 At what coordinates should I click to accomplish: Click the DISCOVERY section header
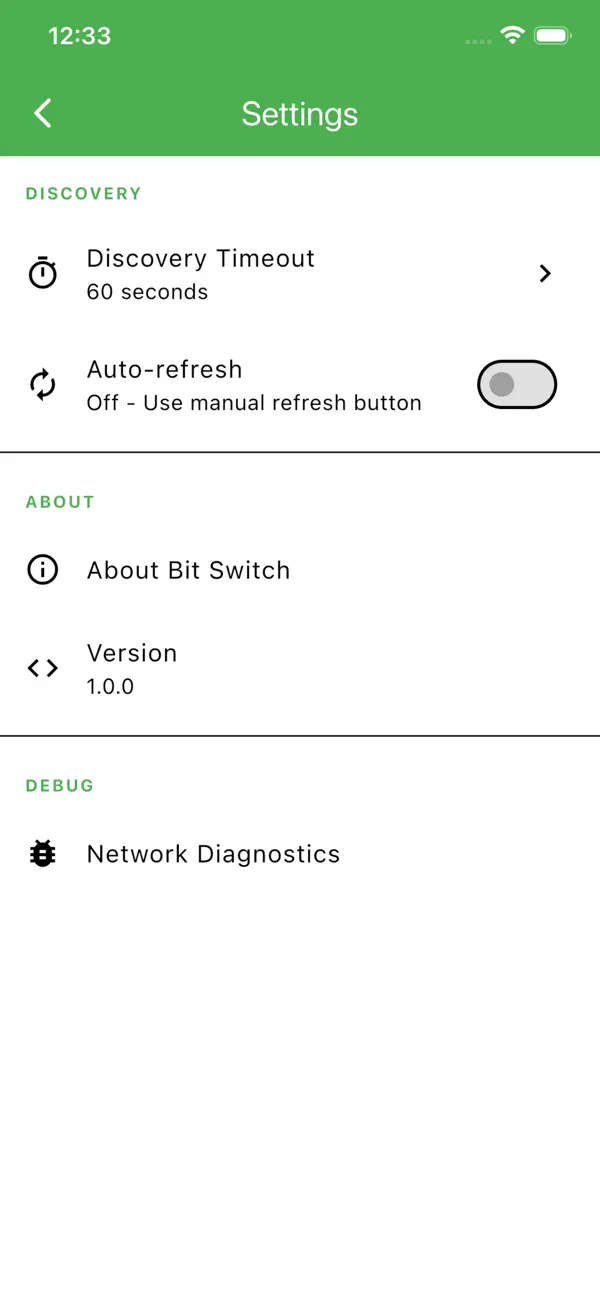click(x=83, y=193)
